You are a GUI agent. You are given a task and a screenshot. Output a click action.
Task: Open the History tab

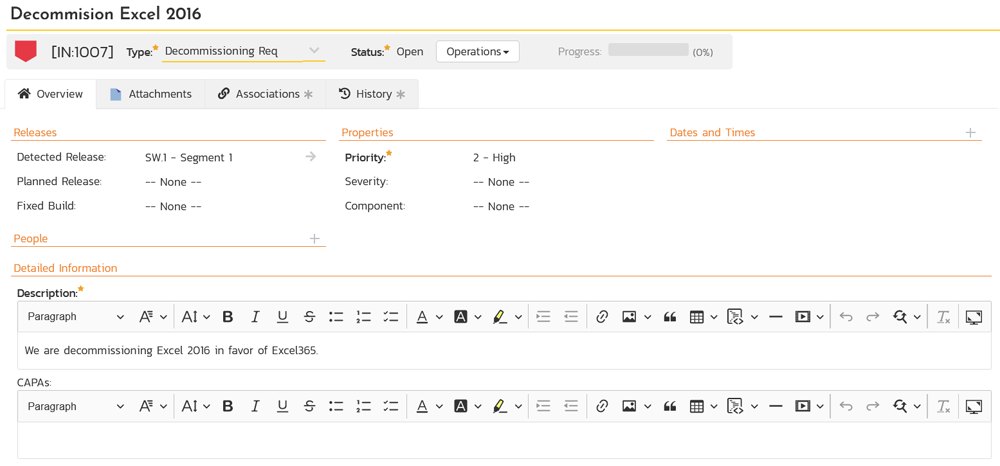click(x=372, y=94)
